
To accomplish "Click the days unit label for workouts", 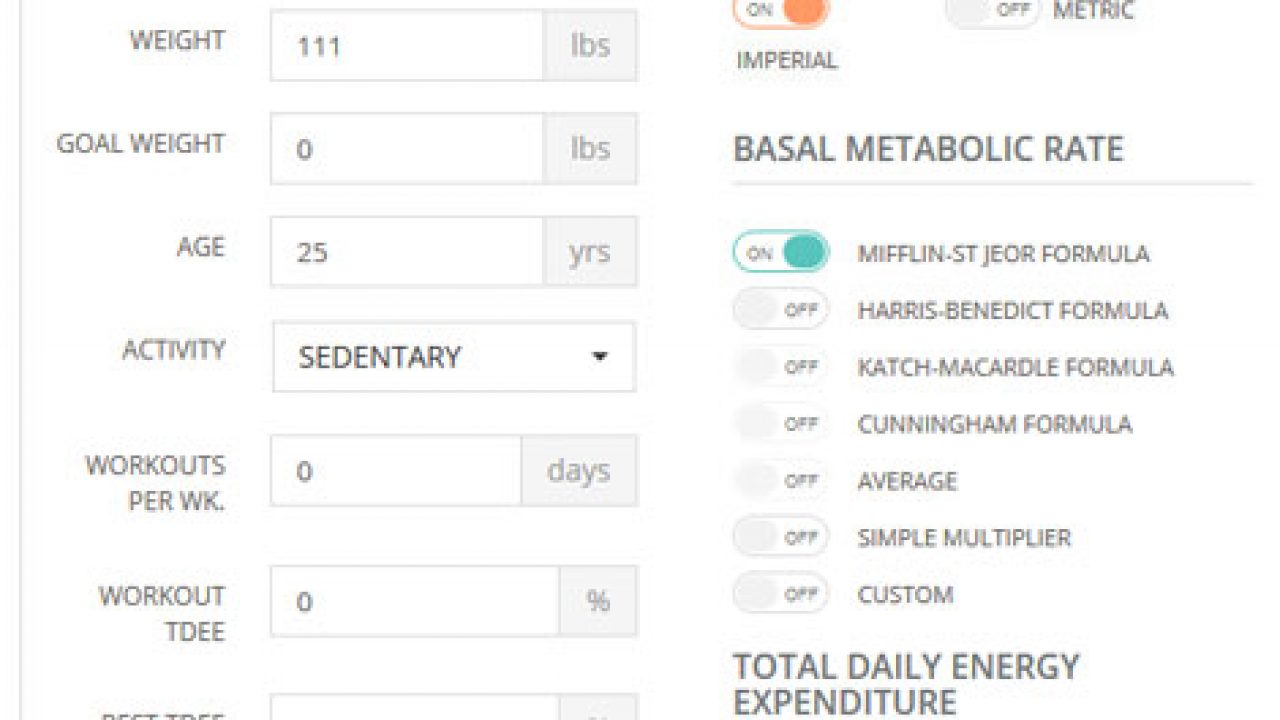I will (579, 470).
